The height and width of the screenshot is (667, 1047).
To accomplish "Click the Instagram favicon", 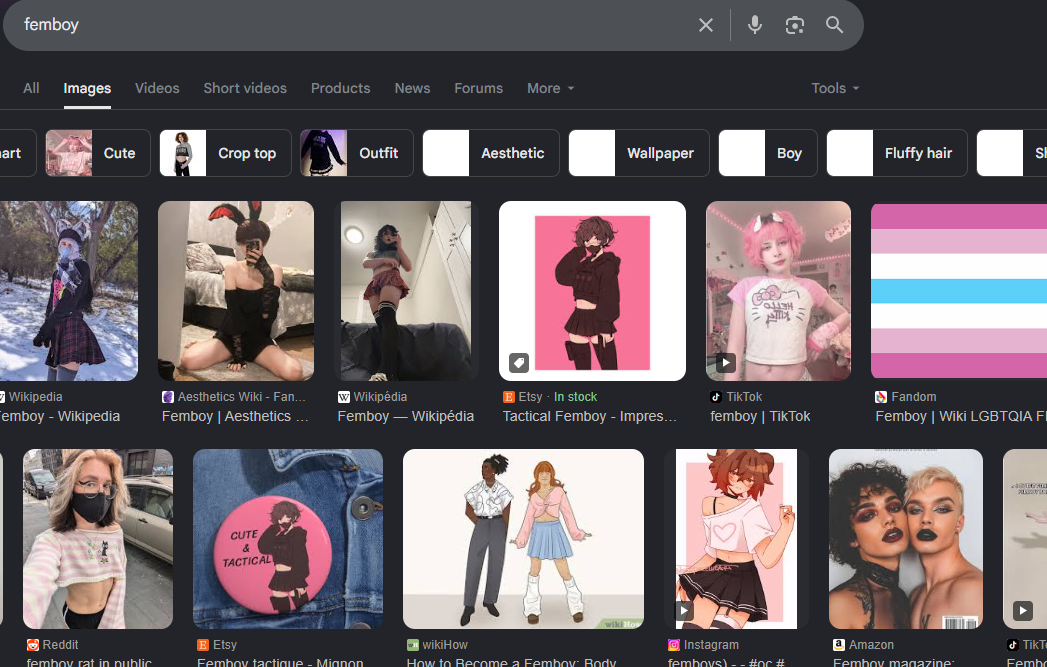I will [x=674, y=645].
